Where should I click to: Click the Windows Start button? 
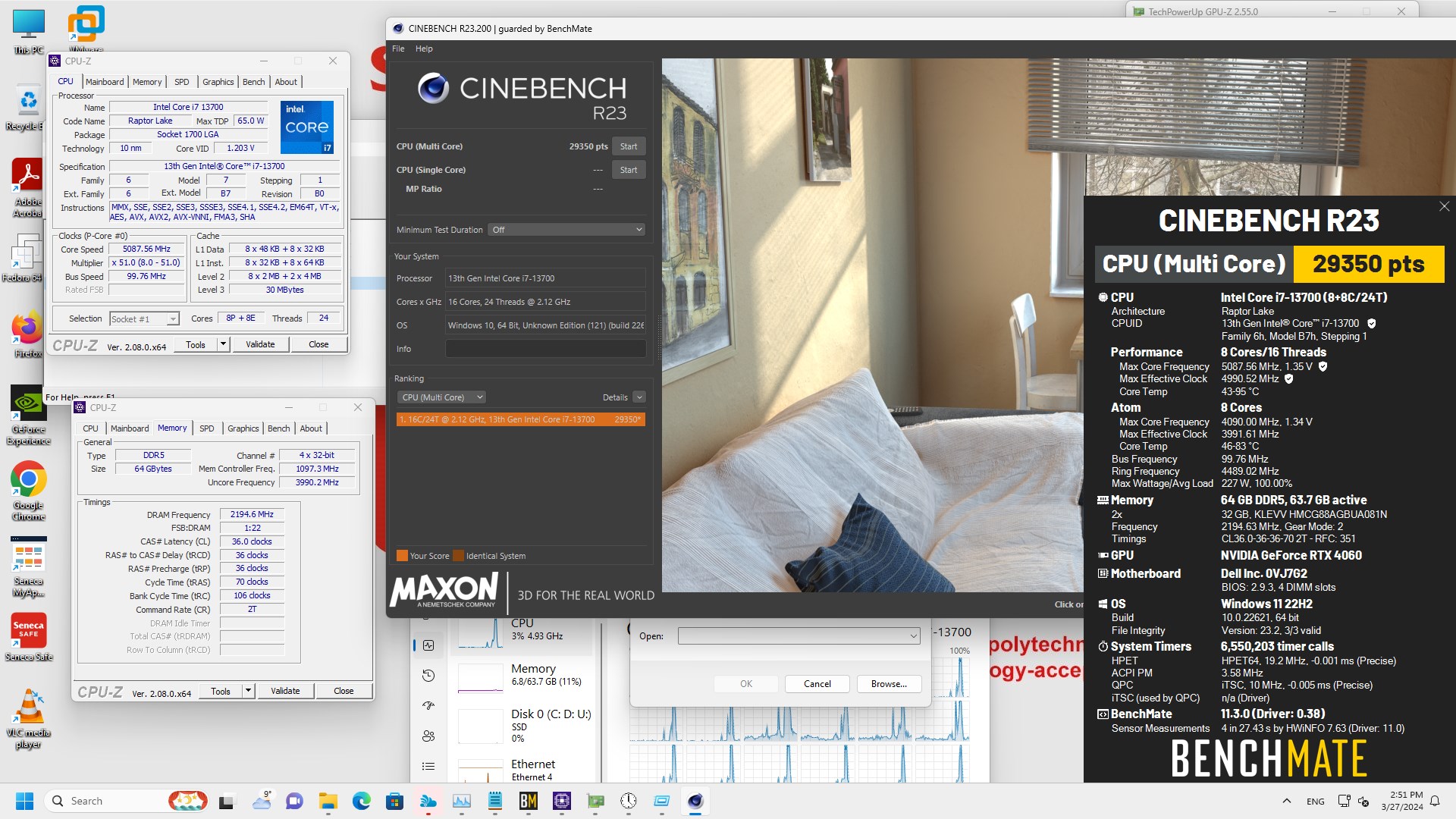point(24,801)
